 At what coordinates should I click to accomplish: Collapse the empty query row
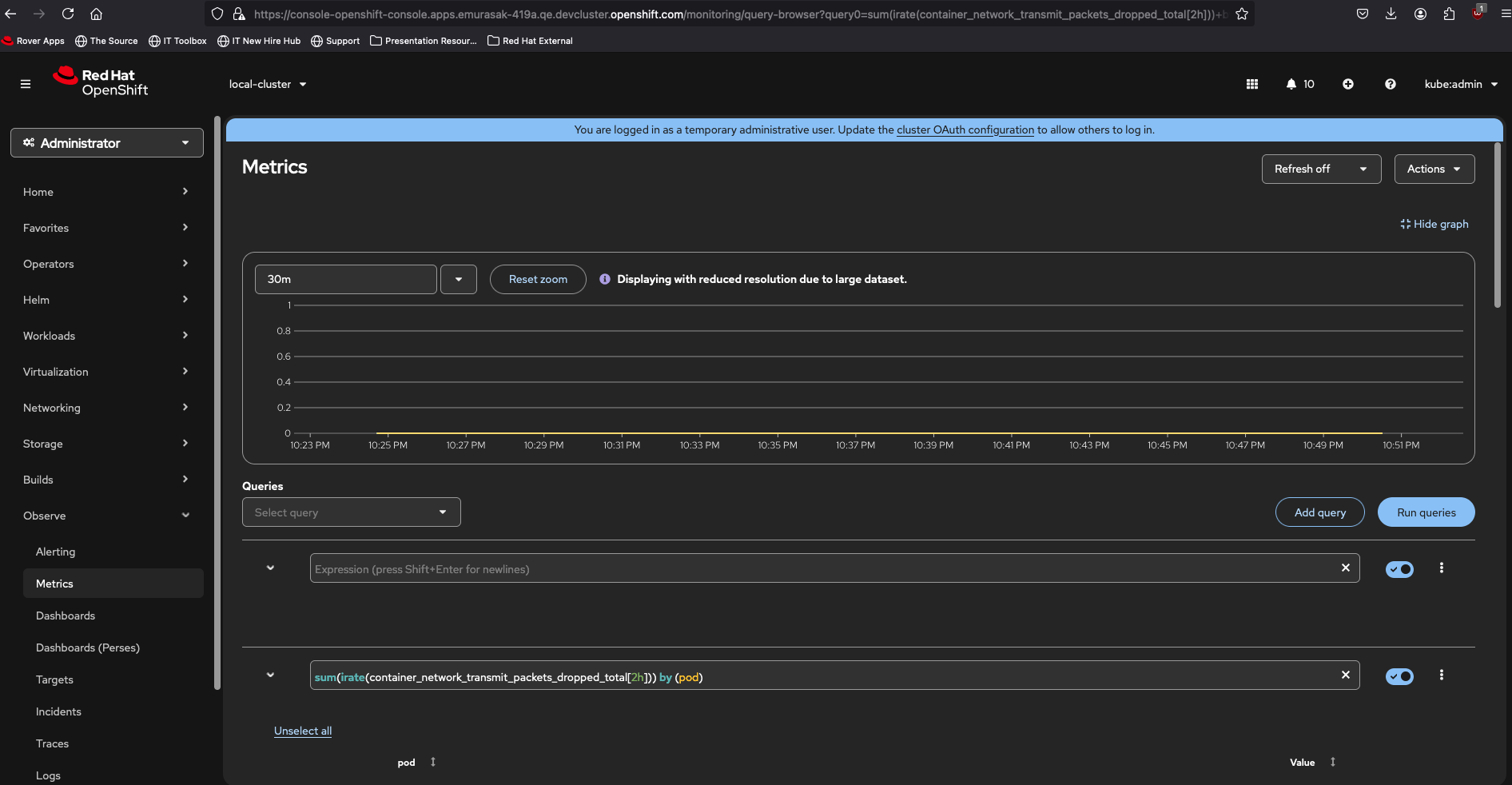(x=270, y=568)
